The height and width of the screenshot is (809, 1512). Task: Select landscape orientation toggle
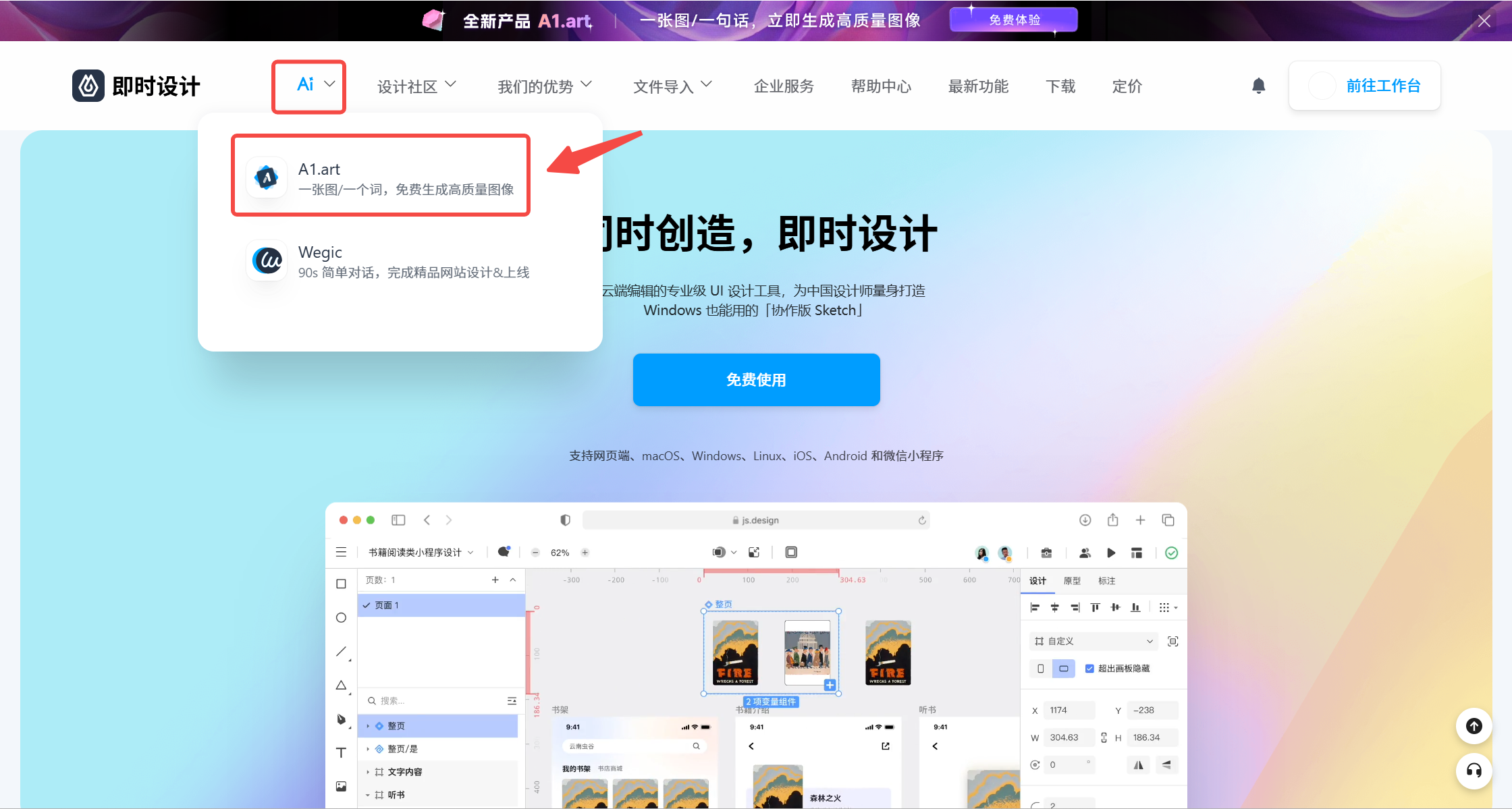1063,669
